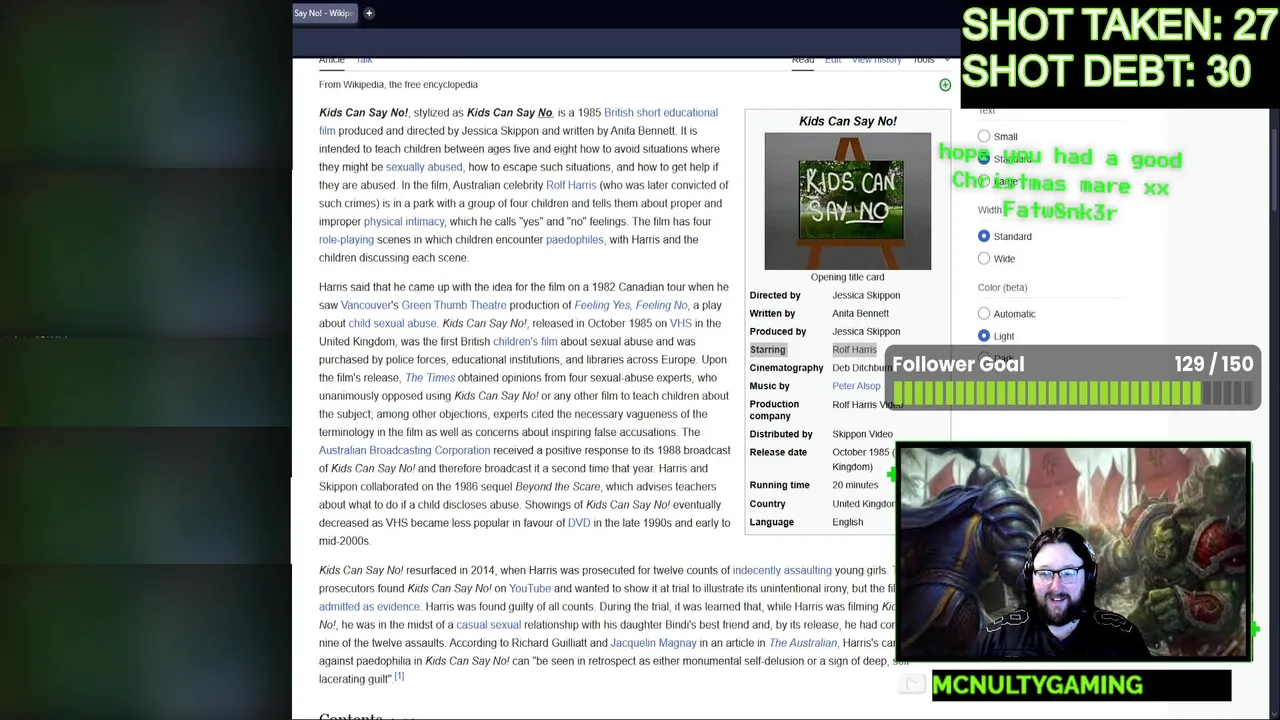1280x720 pixels.
Task: Open the 'child sexual abuse' link
Action: 392,323
